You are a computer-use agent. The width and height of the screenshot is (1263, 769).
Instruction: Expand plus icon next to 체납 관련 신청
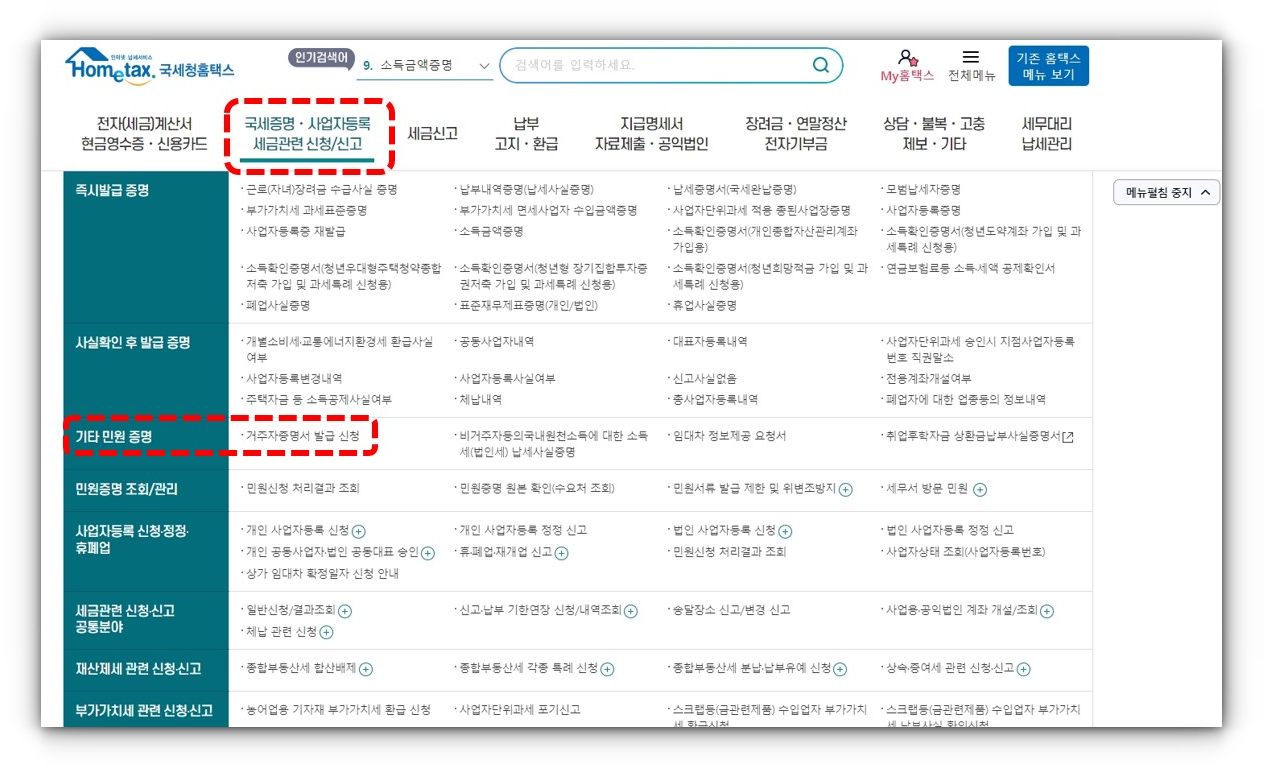327,632
